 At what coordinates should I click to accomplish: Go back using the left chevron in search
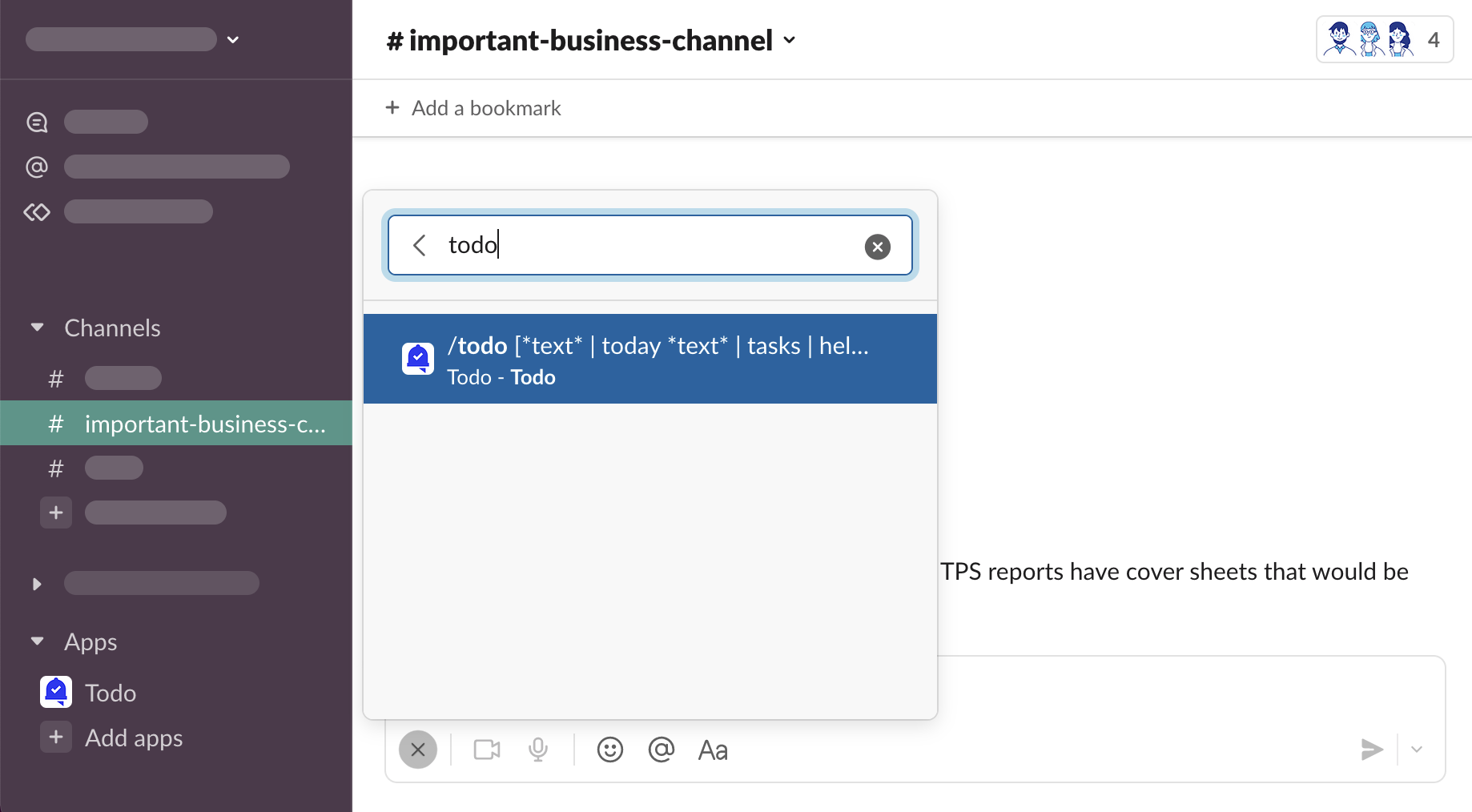pos(420,245)
